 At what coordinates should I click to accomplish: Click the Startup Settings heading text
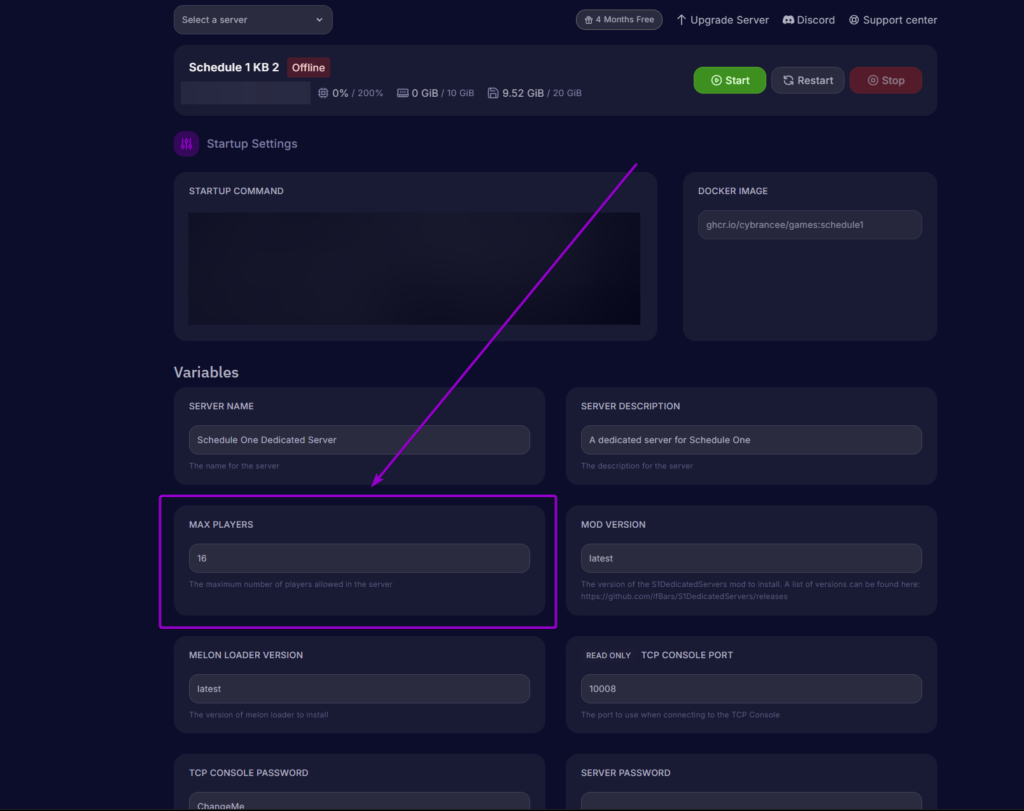[x=251, y=144]
